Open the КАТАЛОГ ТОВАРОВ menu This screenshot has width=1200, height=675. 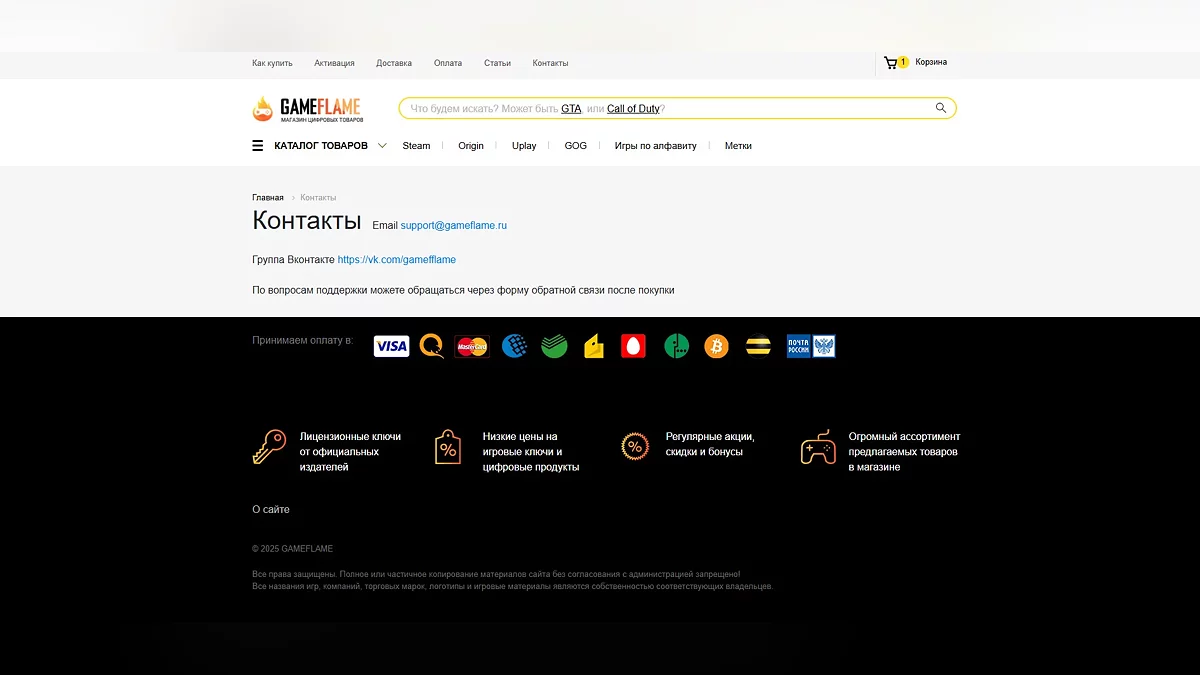(x=321, y=146)
